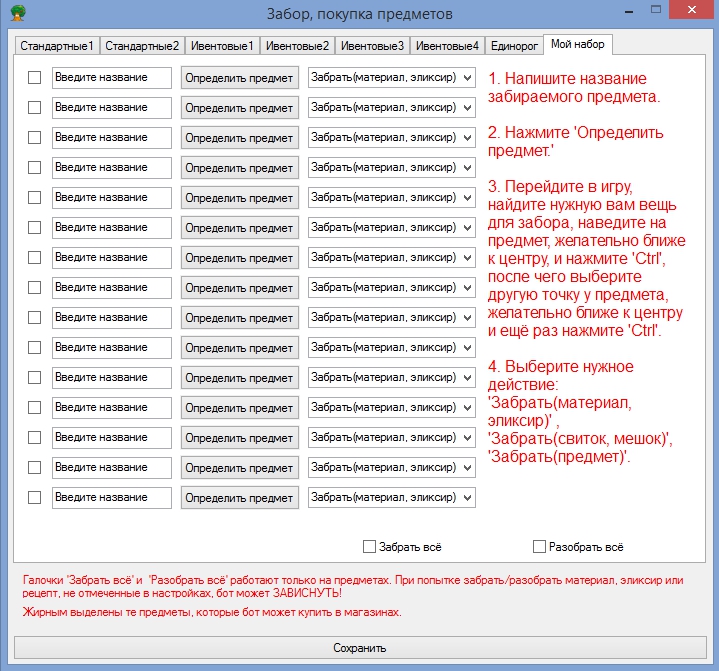Maximize the Забор, покупка предметов window
This screenshot has width=719, height=671.
656,9
